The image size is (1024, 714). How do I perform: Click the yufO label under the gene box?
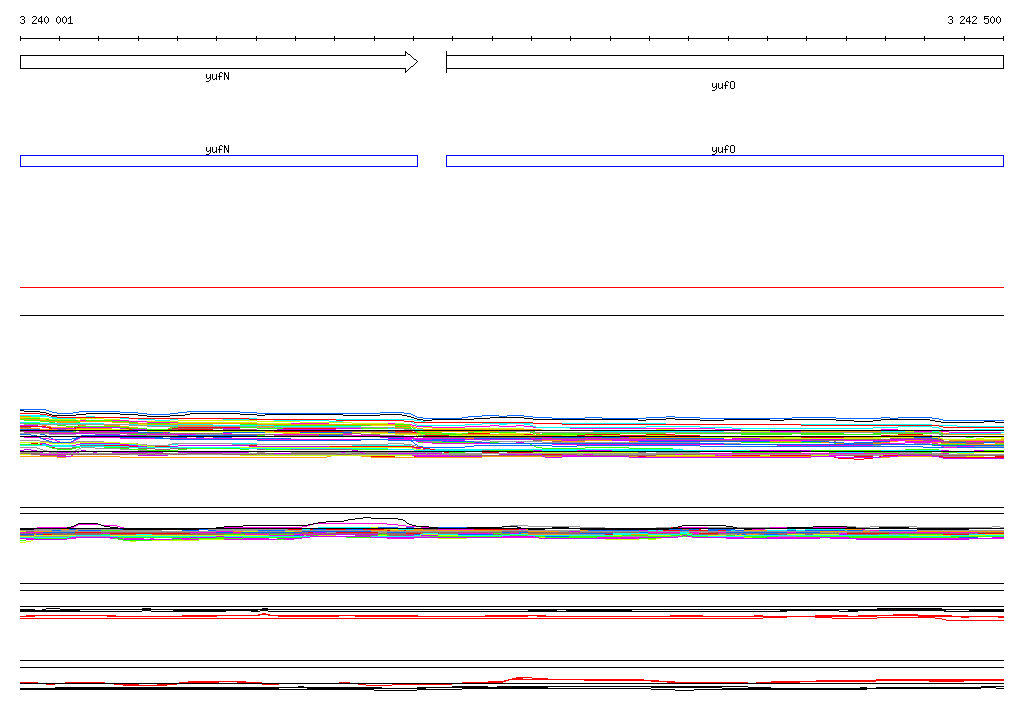pos(723,86)
